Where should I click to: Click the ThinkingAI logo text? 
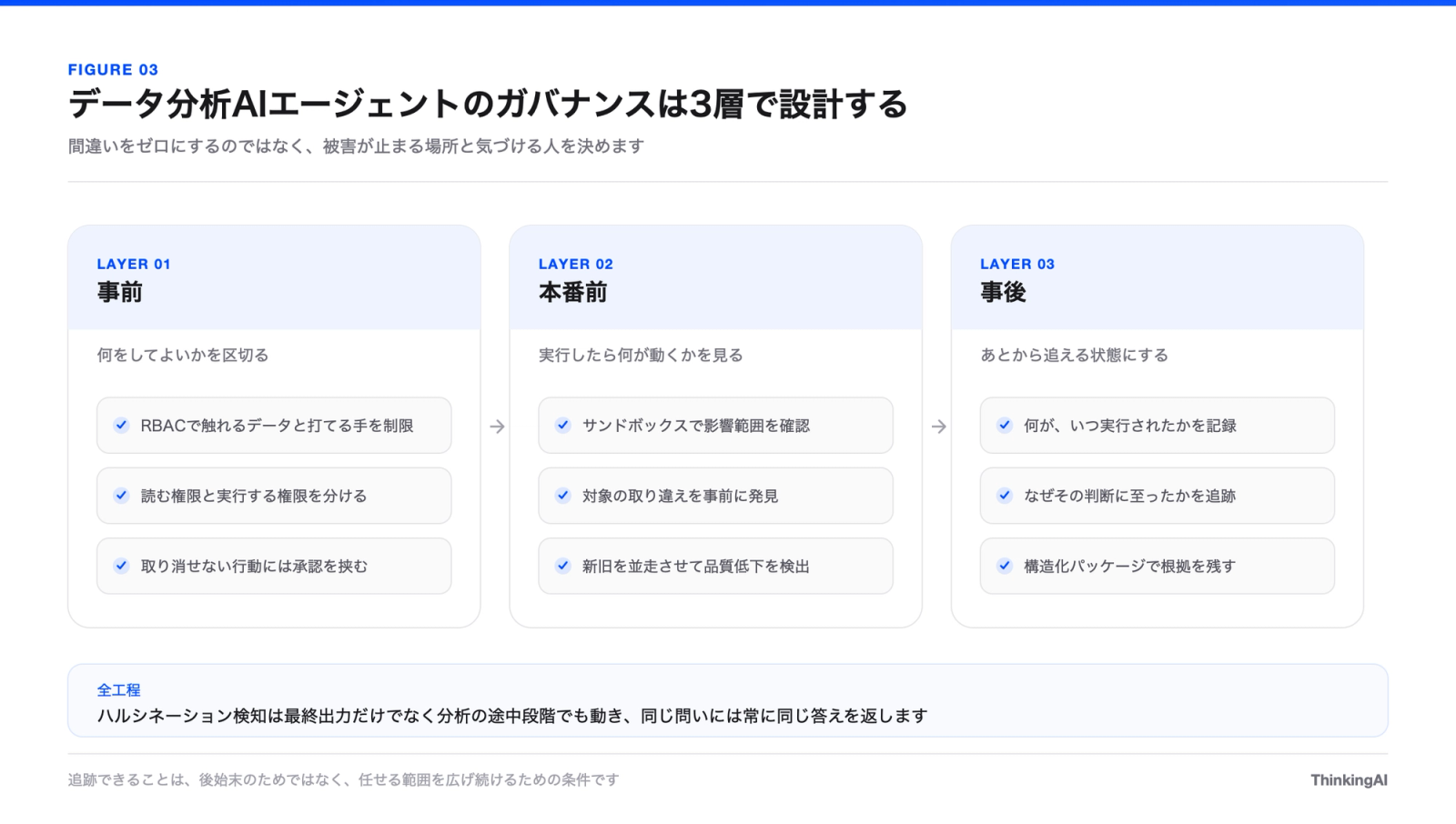point(1349,780)
